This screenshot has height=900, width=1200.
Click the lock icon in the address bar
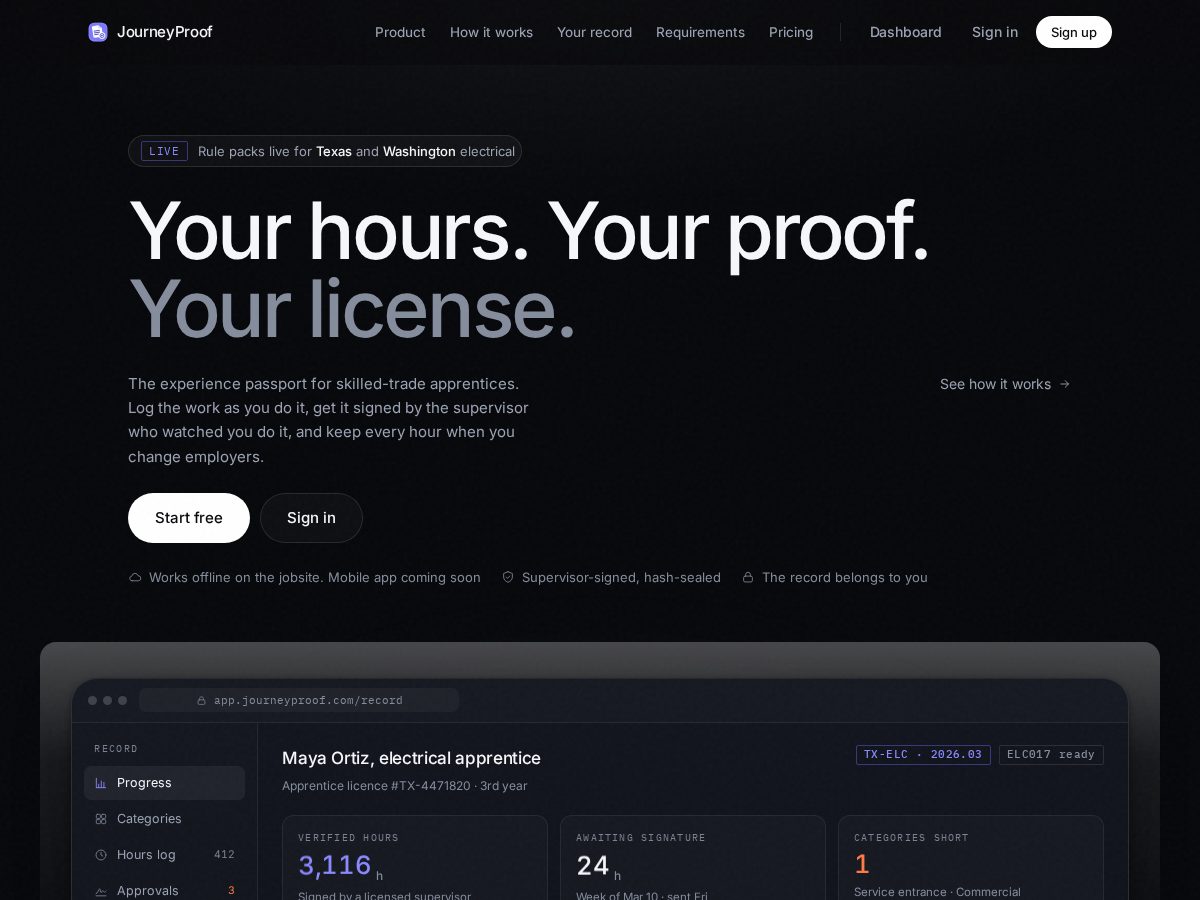tap(202, 700)
